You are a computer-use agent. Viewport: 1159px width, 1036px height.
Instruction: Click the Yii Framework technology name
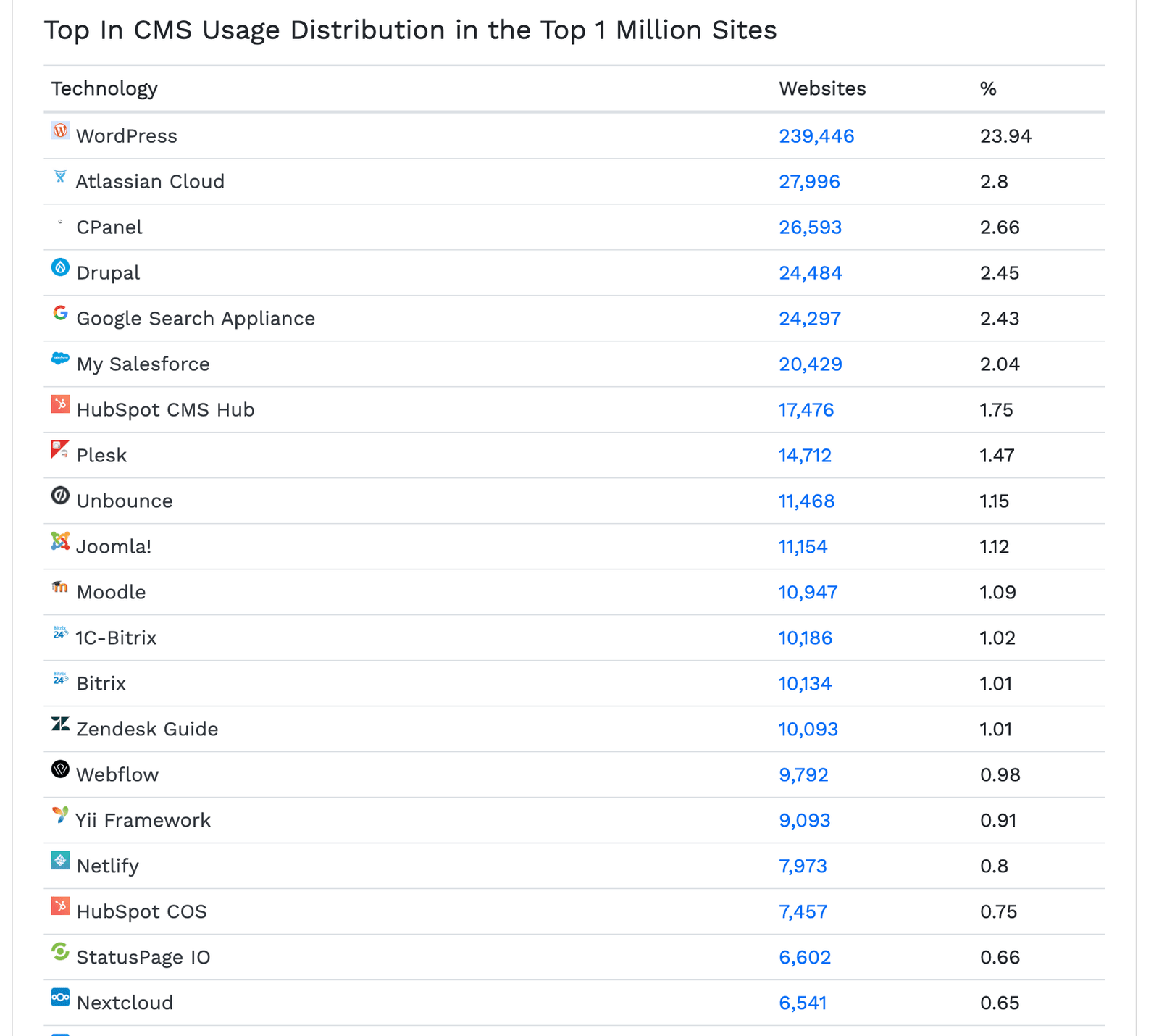[x=143, y=821]
